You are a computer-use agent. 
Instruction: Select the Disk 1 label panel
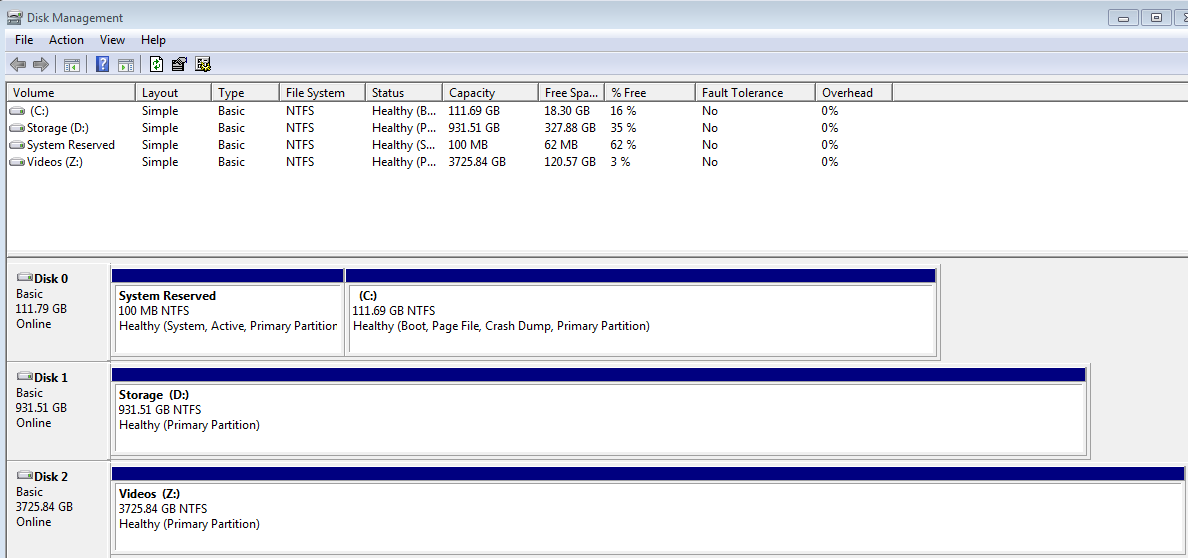58,410
